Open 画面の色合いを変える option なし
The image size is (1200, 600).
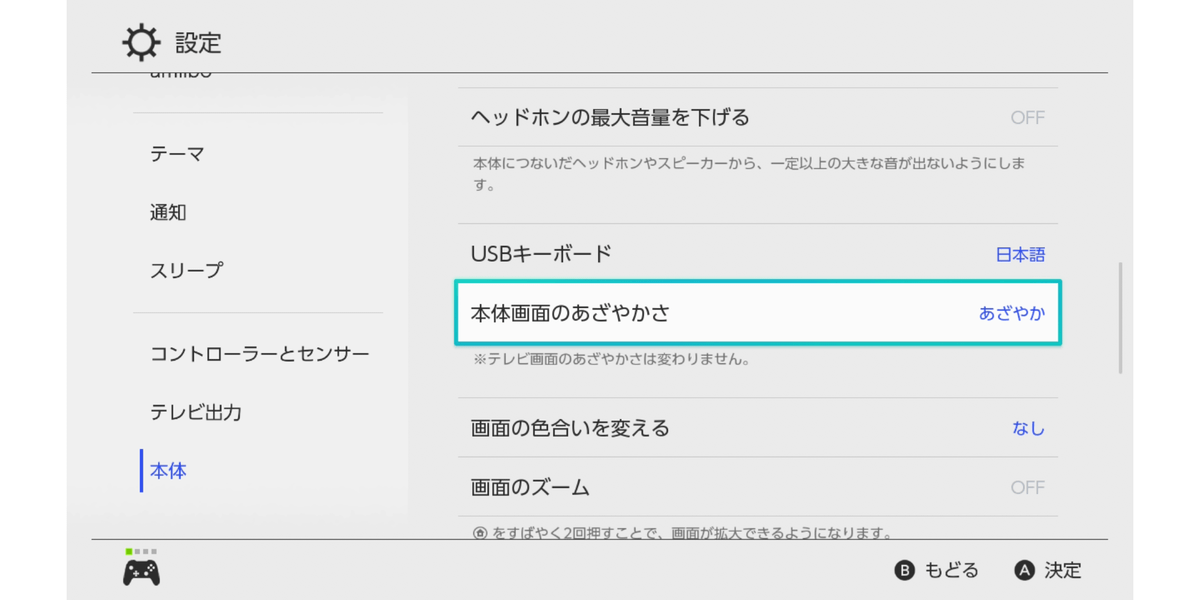(x=1028, y=429)
